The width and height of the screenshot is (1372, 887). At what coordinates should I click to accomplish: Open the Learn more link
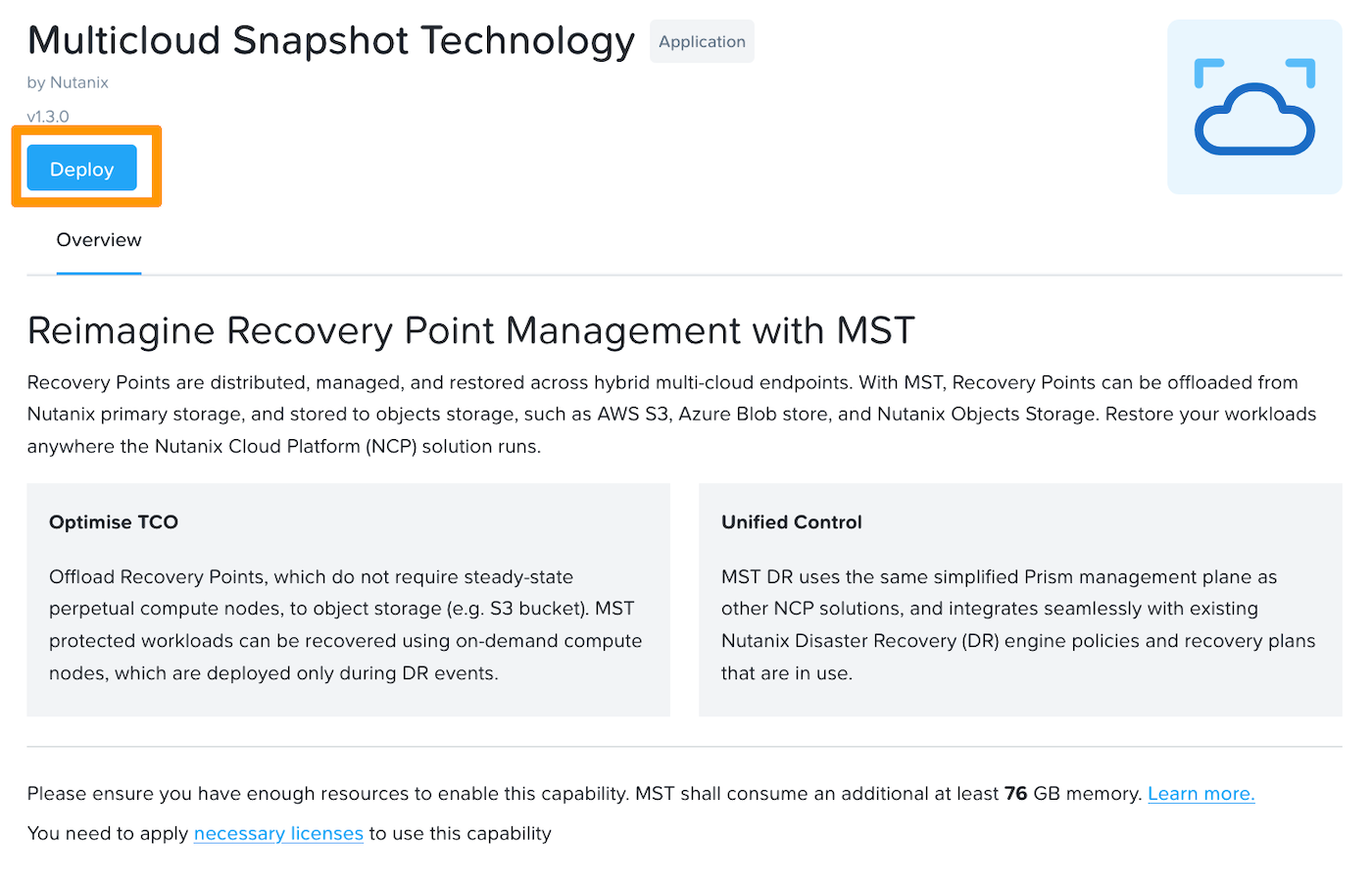click(1200, 793)
